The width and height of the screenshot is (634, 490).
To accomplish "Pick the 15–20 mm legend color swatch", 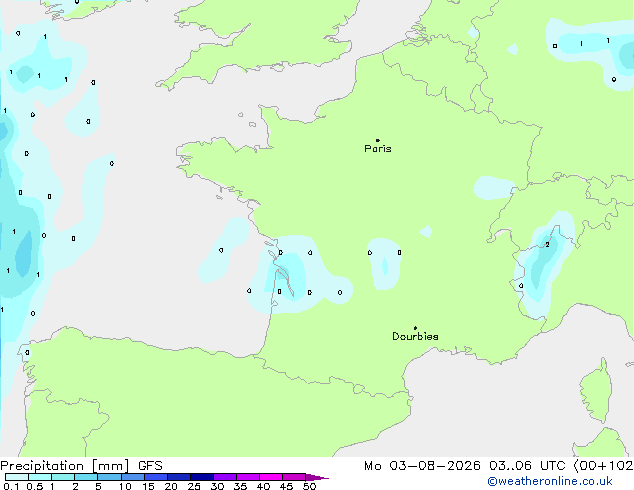I will (156, 477).
